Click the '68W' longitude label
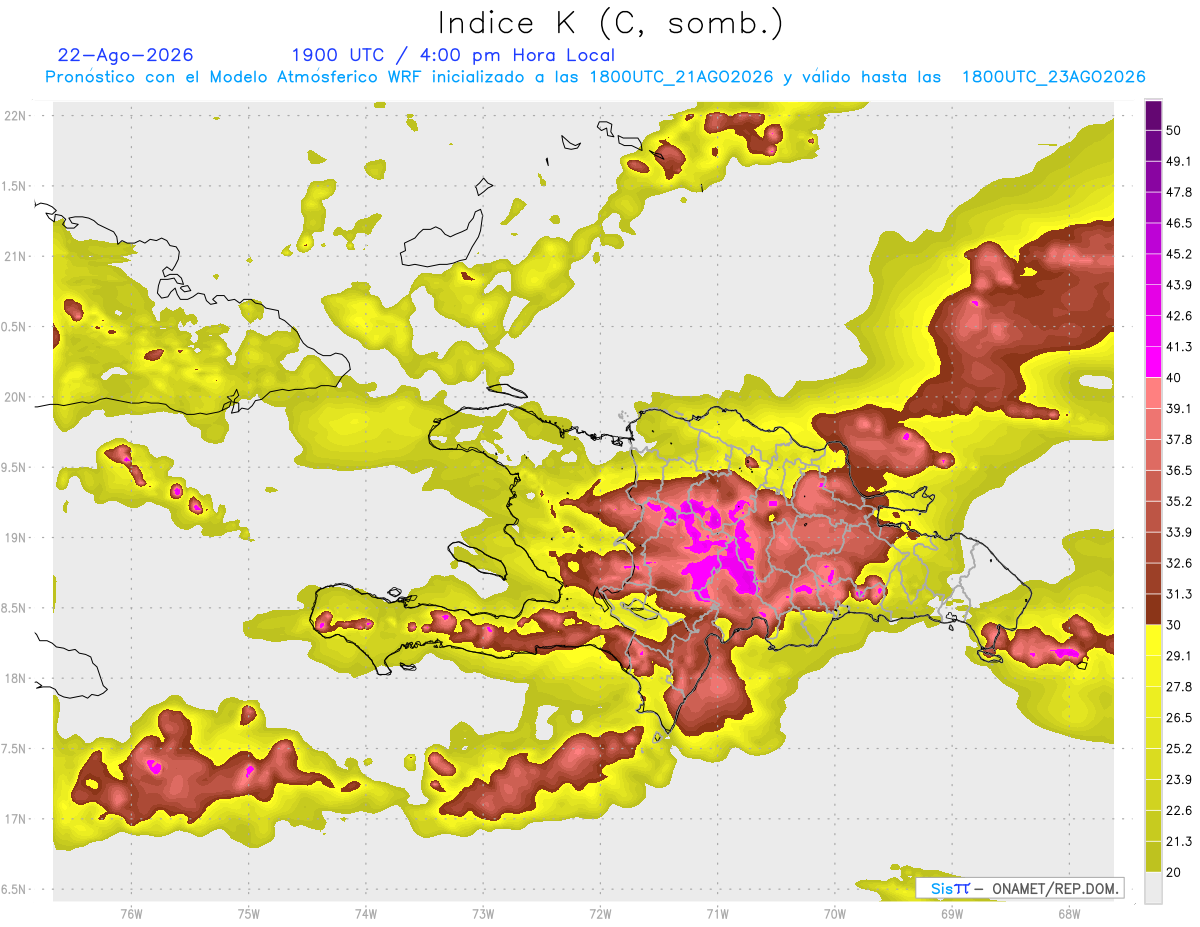1200x927 pixels. pos(1068,914)
